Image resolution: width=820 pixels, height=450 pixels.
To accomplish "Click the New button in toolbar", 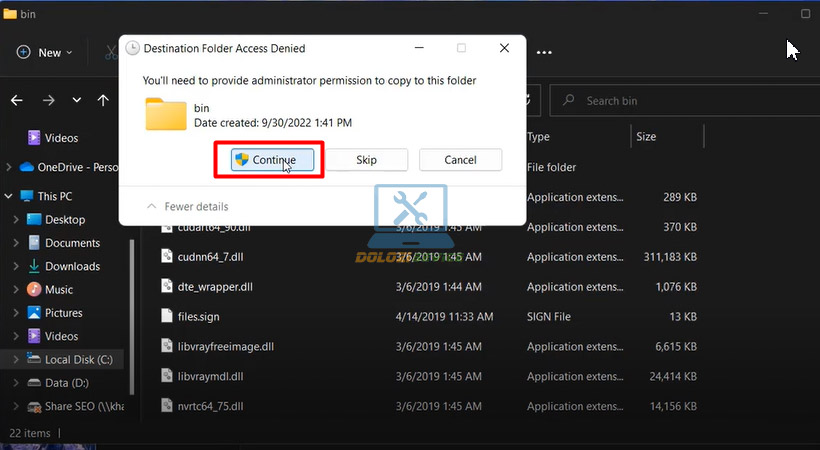I will 40,52.
